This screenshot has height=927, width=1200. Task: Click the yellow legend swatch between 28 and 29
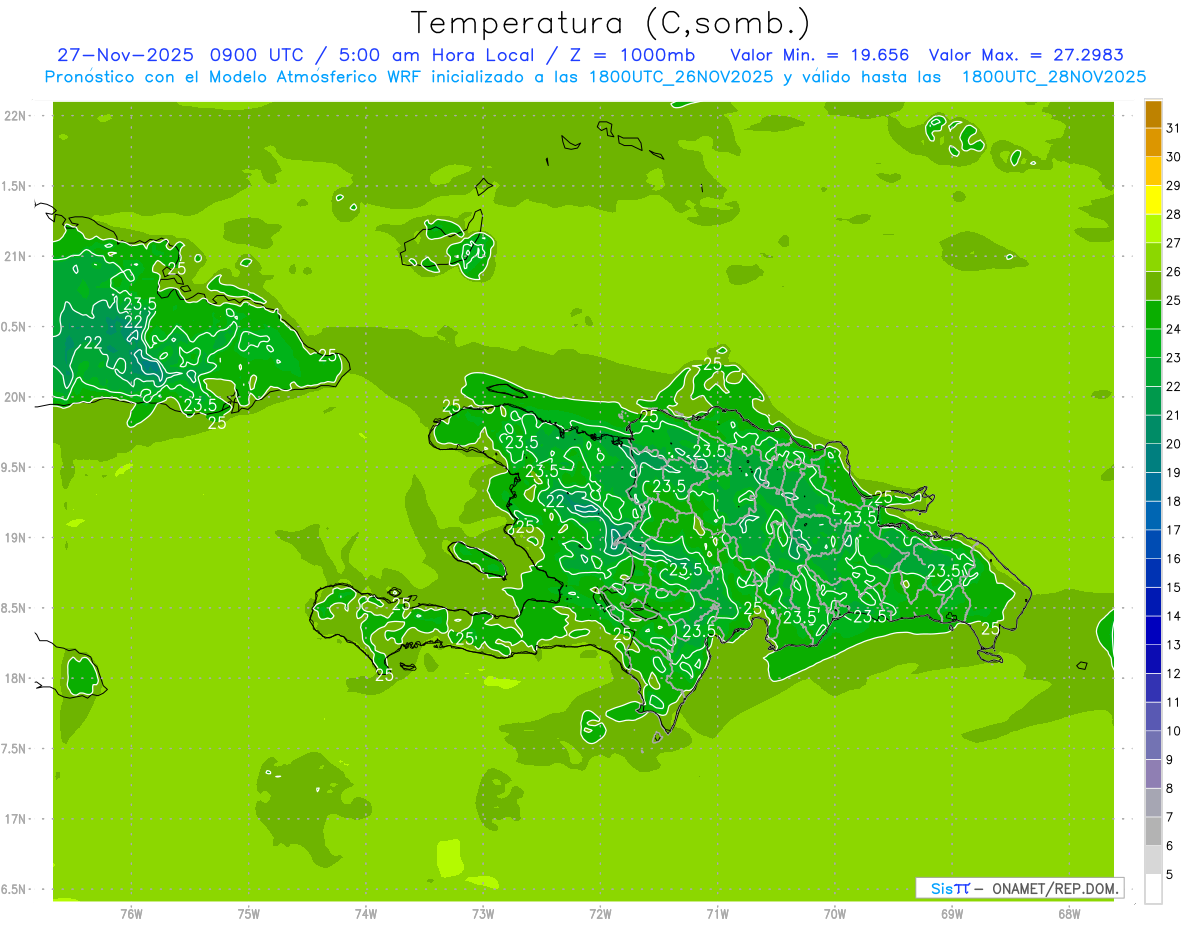click(x=1153, y=200)
